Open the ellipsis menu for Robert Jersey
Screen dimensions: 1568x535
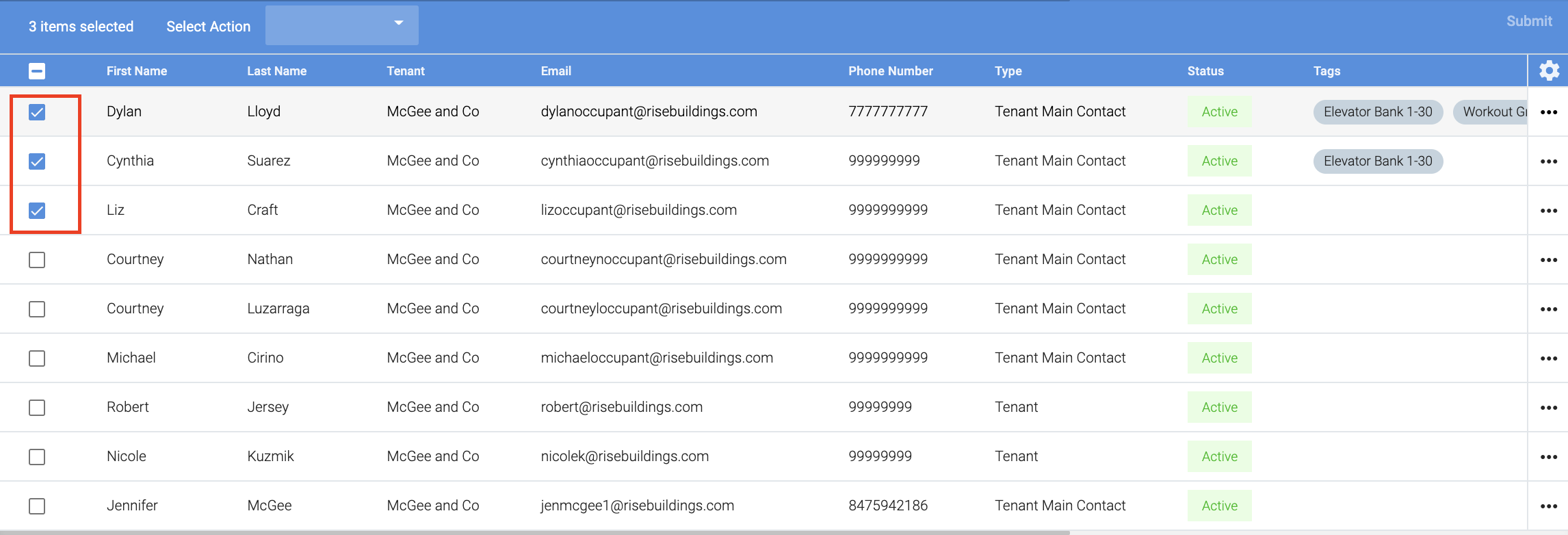click(x=1548, y=408)
